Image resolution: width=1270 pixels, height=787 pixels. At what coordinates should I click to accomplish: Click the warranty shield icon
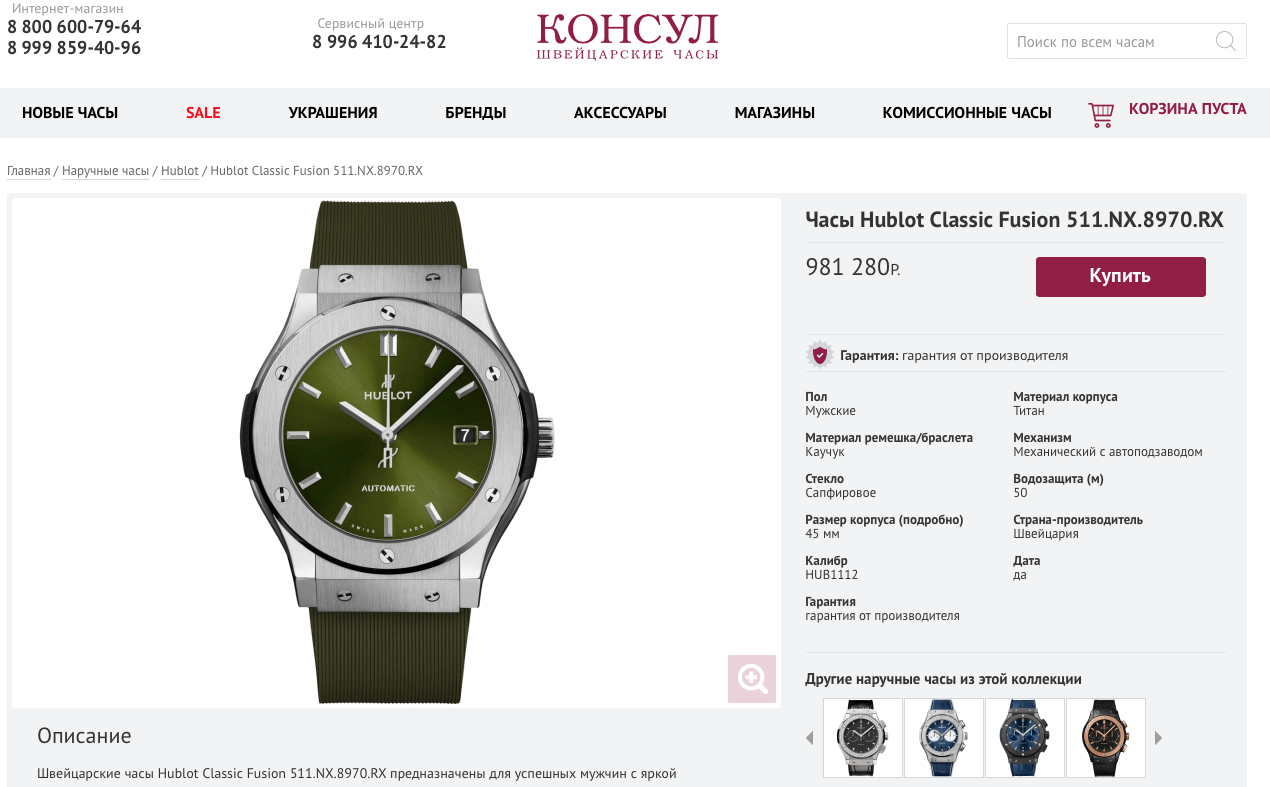[x=819, y=355]
